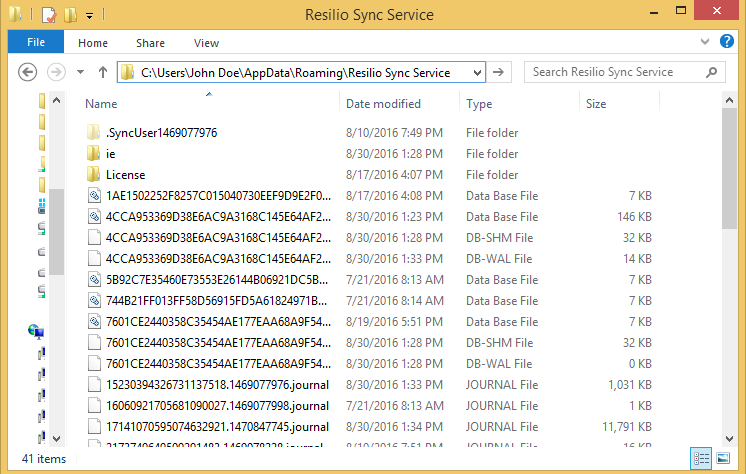Select the 4CCA953369D38 DB-WAL file icon
Screen dimensions: 746x474
click(94, 258)
